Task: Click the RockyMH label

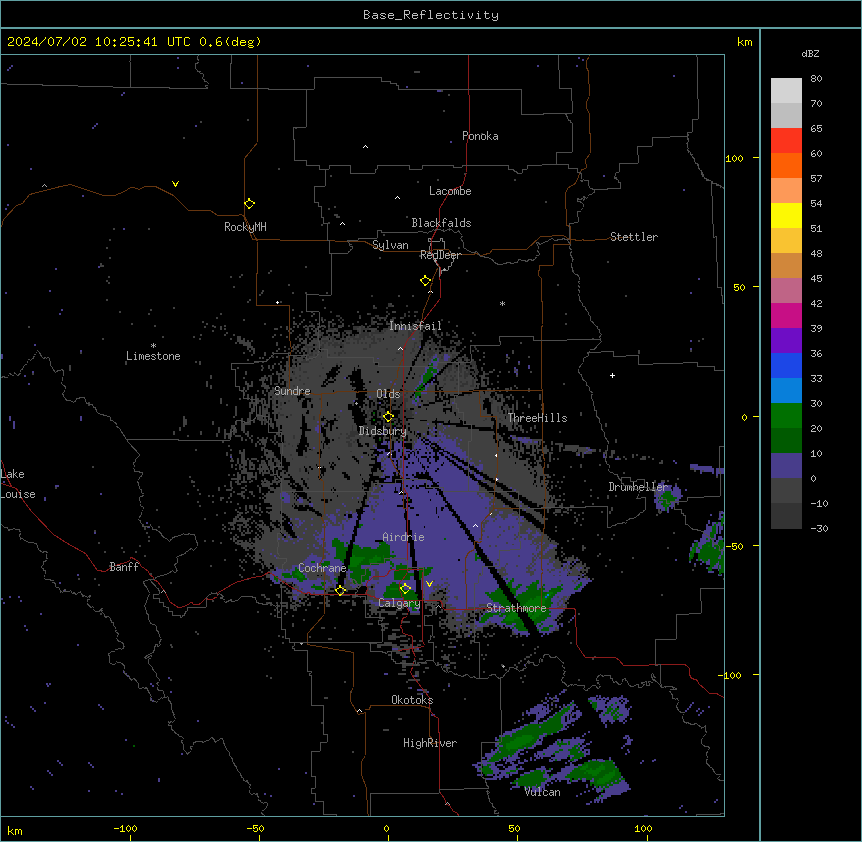Action: pyautogui.click(x=245, y=227)
